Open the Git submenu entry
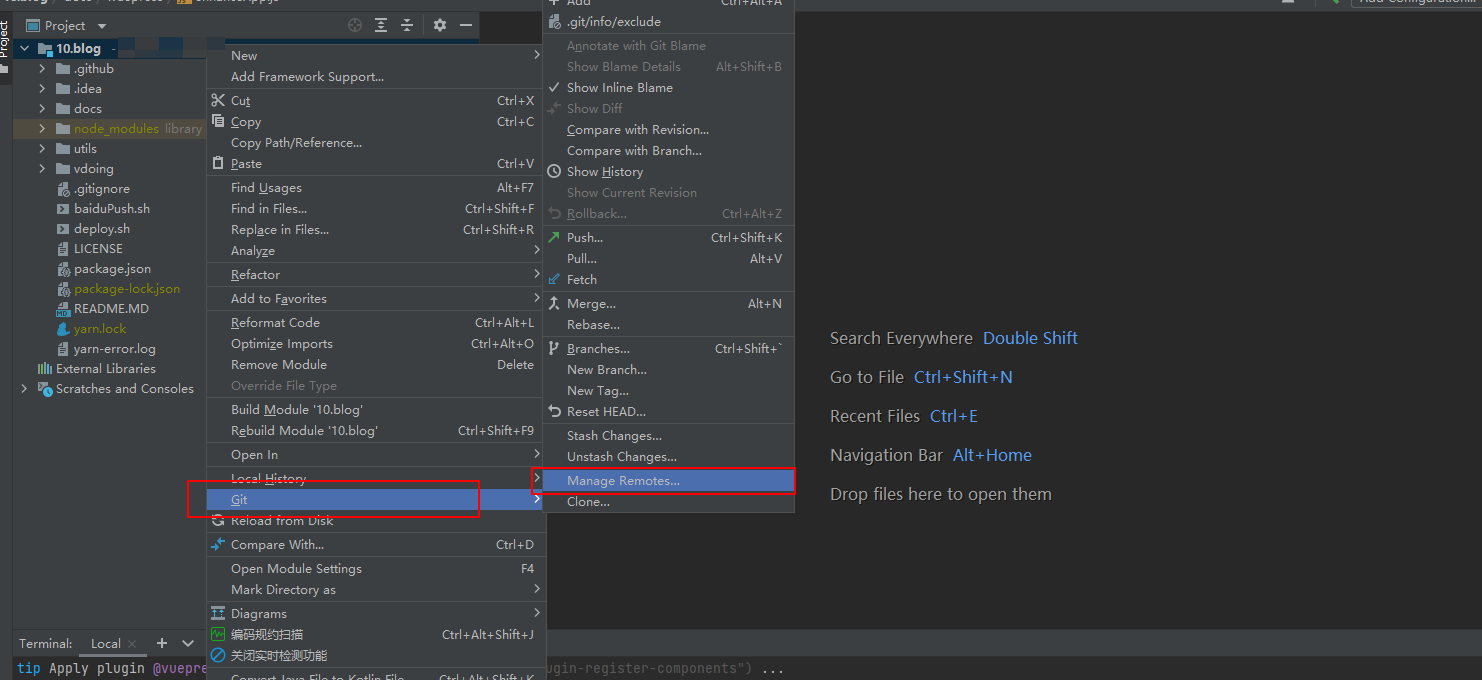 pos(375,499)
